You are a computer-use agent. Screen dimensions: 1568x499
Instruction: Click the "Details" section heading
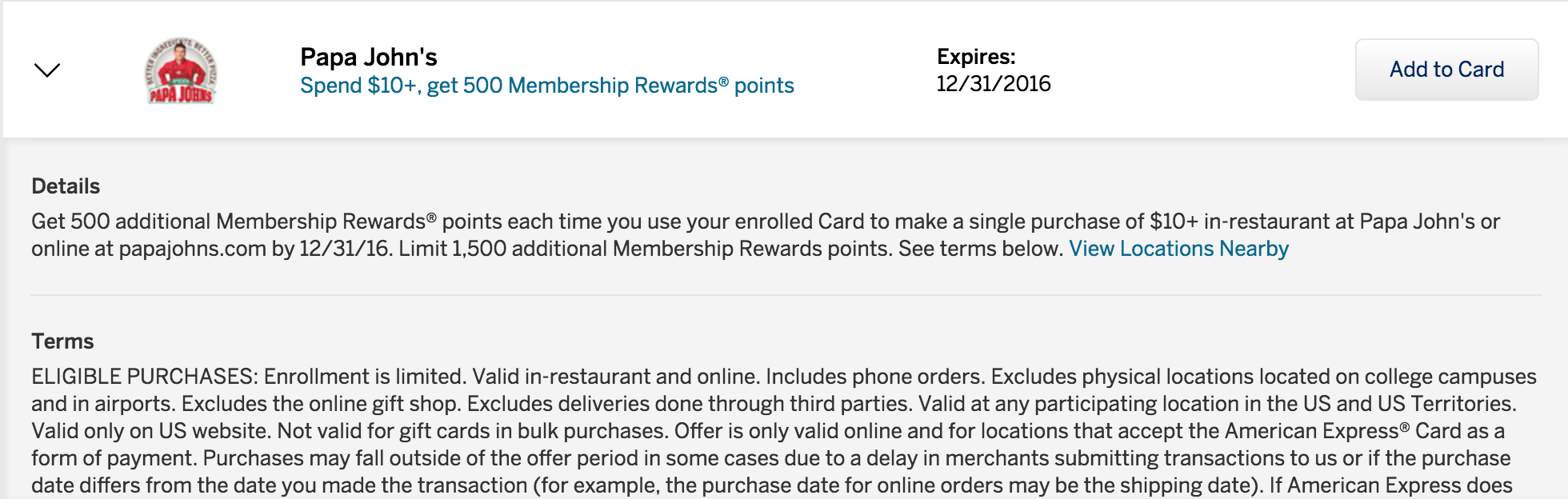click(x=66, y=186)
